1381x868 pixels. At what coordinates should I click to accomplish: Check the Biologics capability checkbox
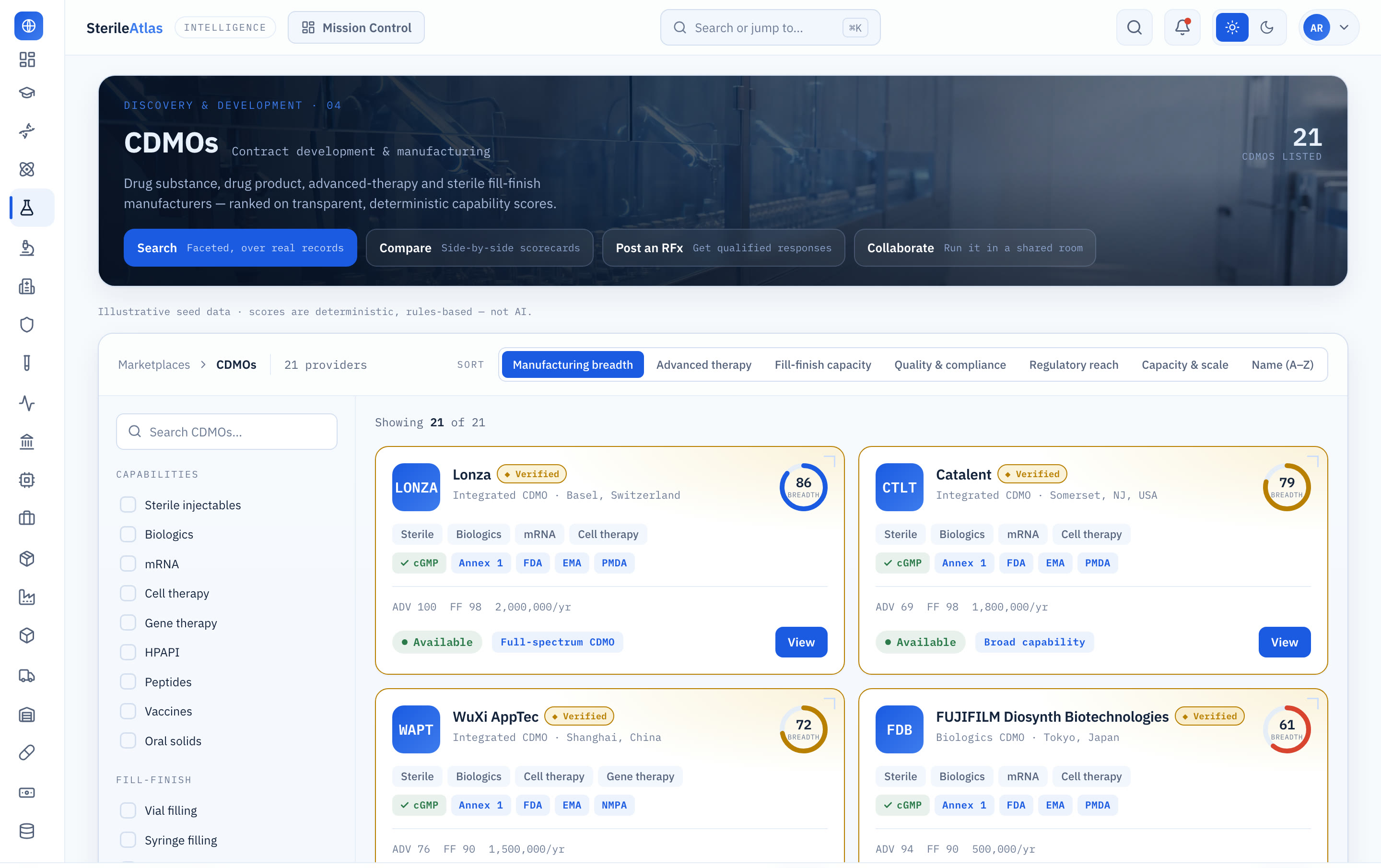coord(128,534)
